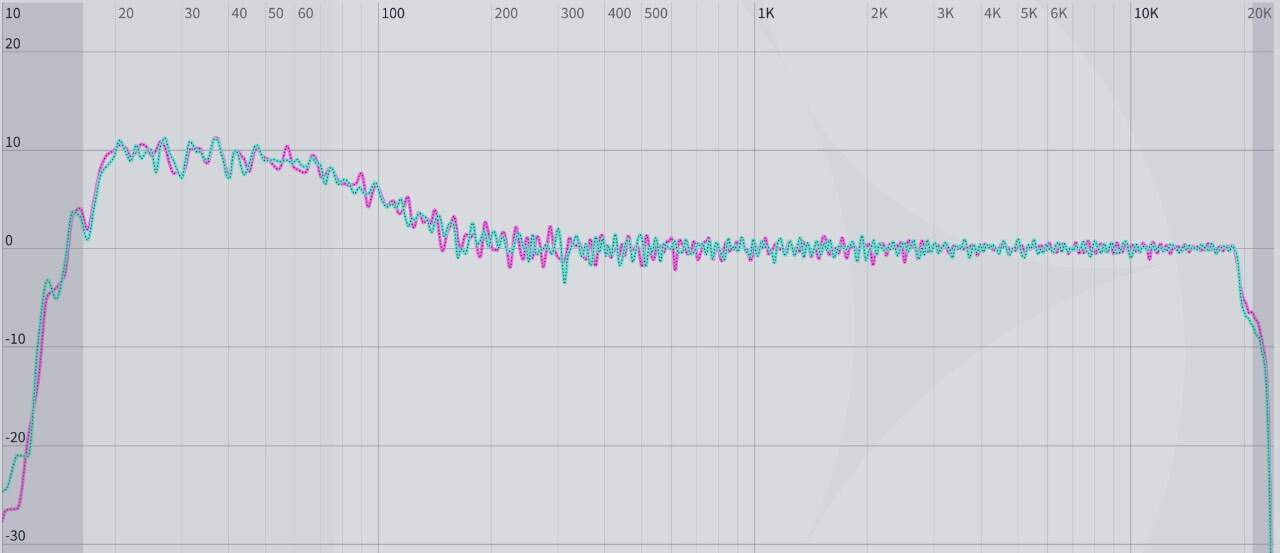Click the 20 Hz frequency axis label
Image resolution: width=1280 pixels, height=553 pixels.
(x=126, y=14)
